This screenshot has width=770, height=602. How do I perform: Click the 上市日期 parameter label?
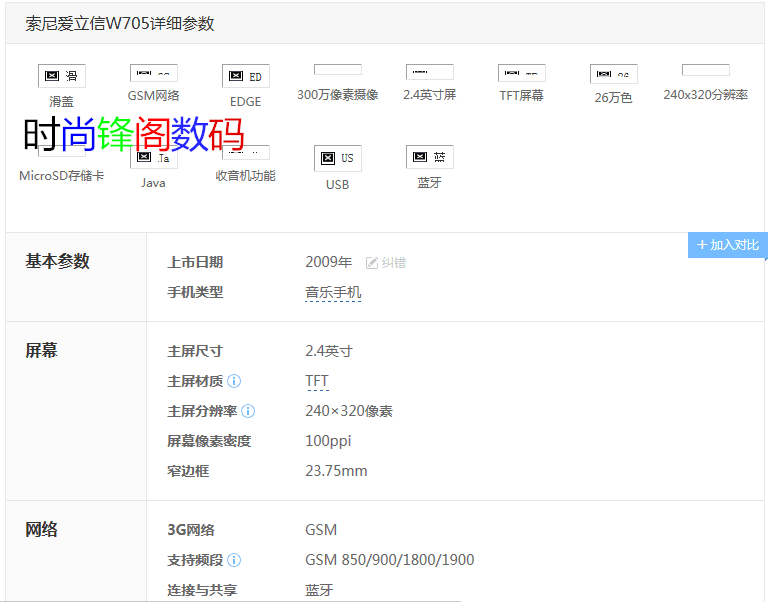point(195,262)
